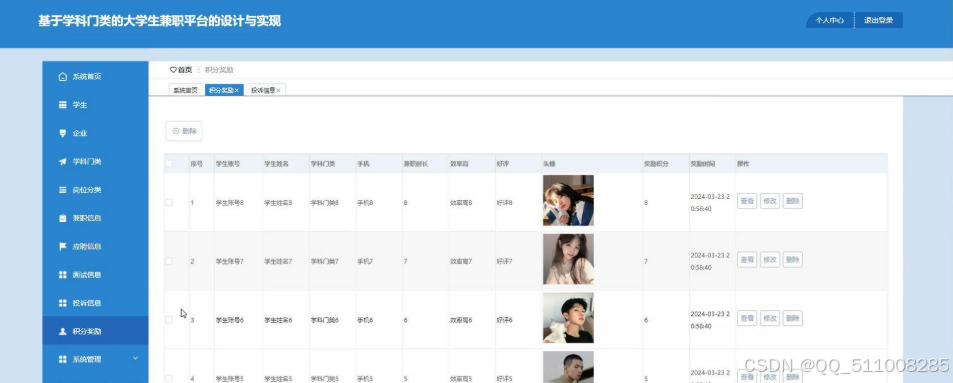
Task: Click 查看 for row 学生账号6
Action: pos(747,318)
